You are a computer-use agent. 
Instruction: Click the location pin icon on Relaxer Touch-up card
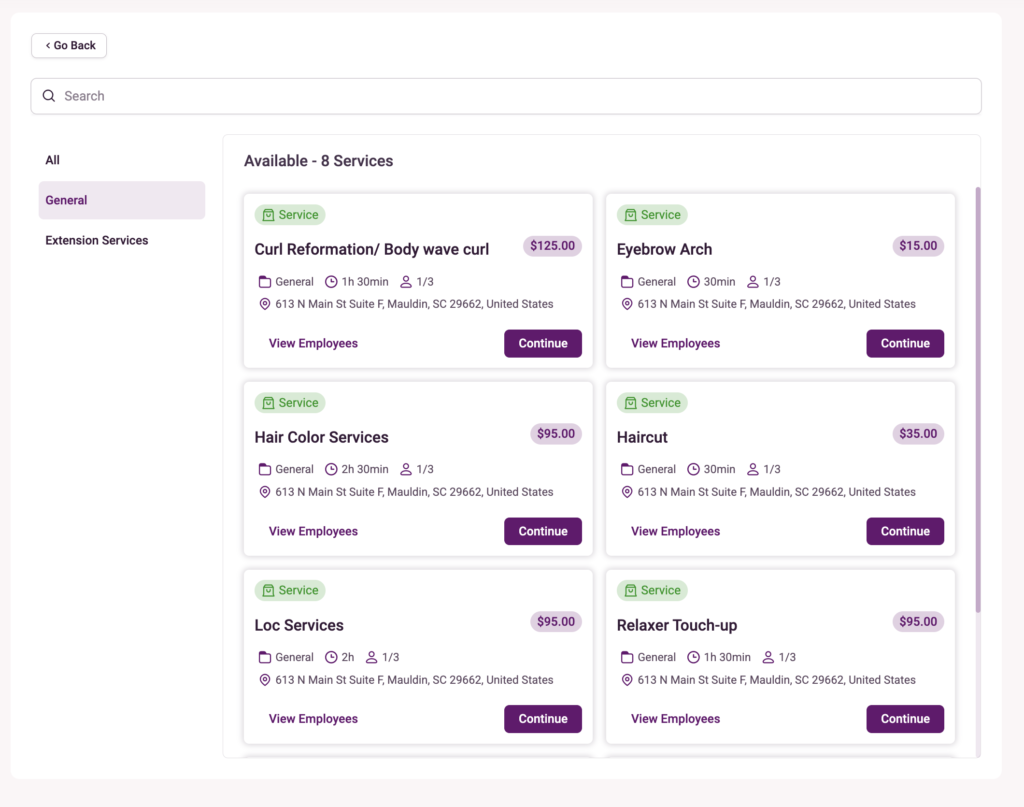[x=627, y=680]
